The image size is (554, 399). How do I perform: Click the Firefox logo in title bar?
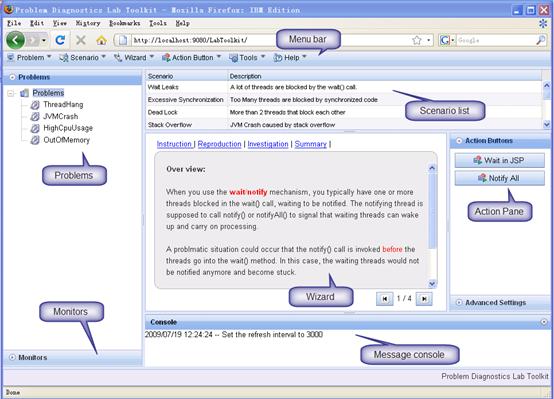(8, 9)
